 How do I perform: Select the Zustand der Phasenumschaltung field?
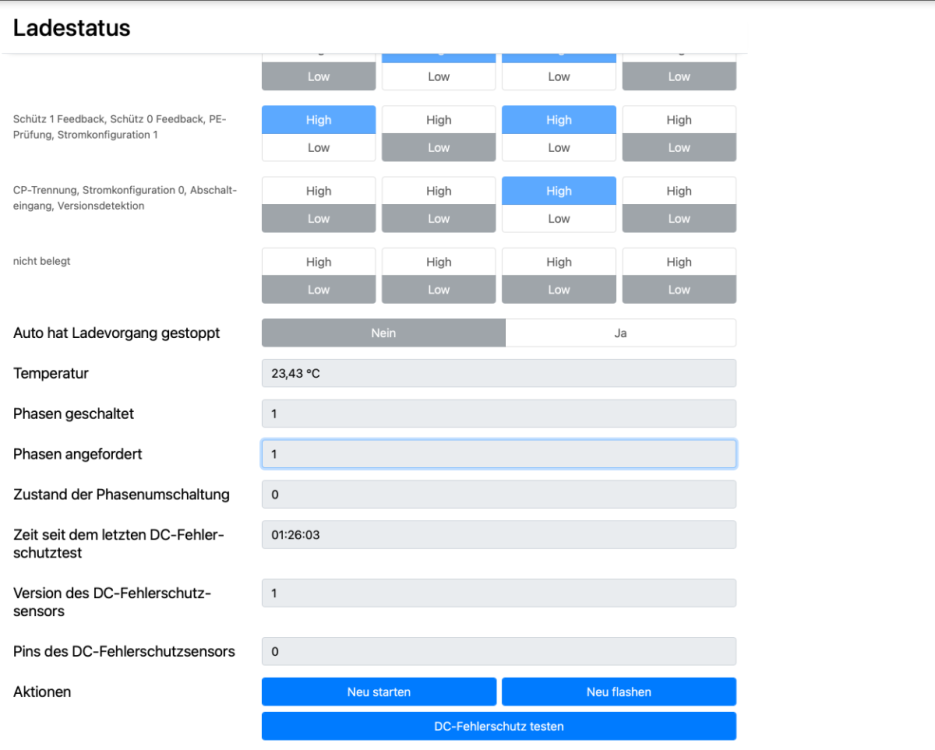coord(498,494)
